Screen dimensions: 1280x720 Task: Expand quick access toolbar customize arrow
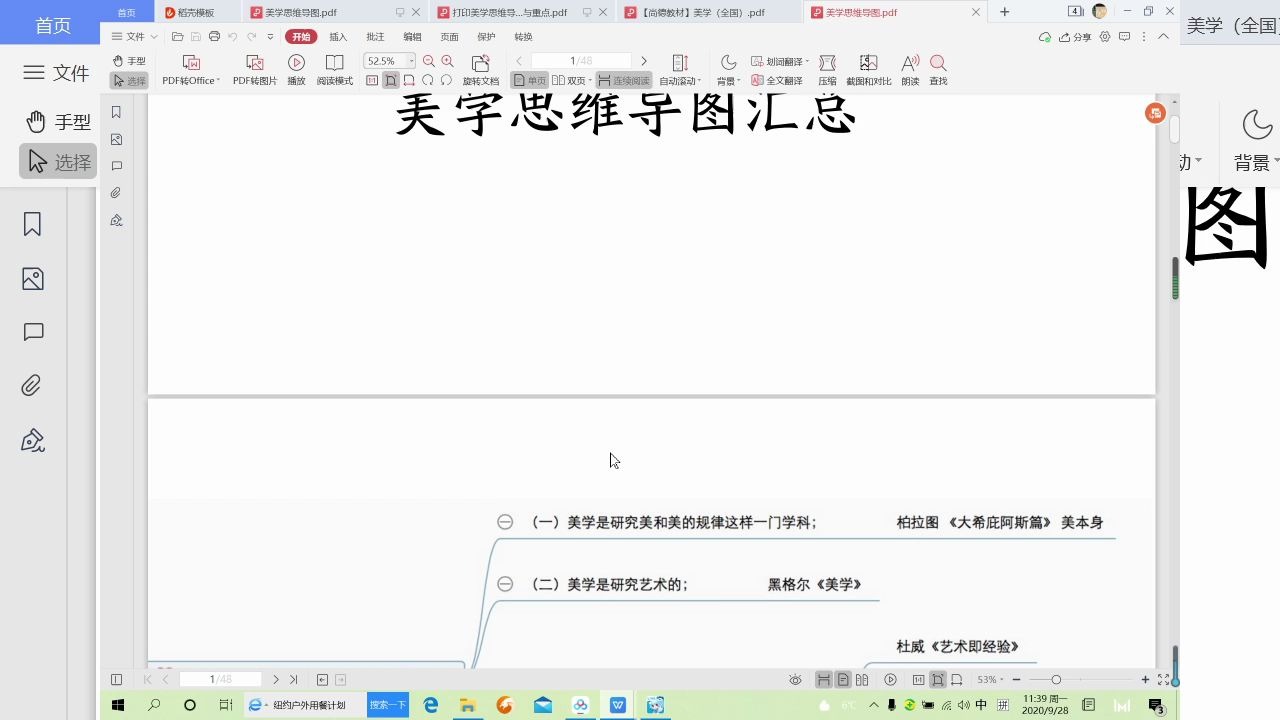[270, 37]
